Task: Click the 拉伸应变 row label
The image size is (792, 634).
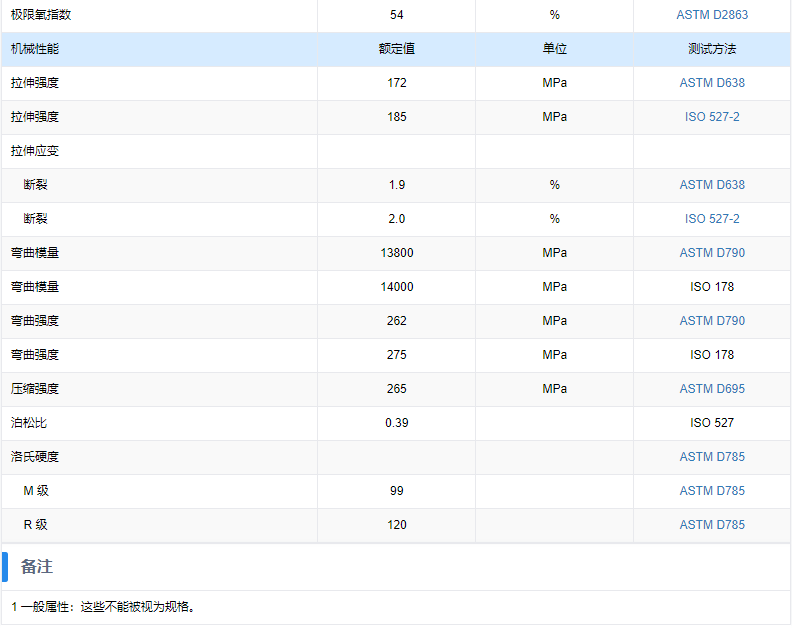Action: [x=35, y=151]
